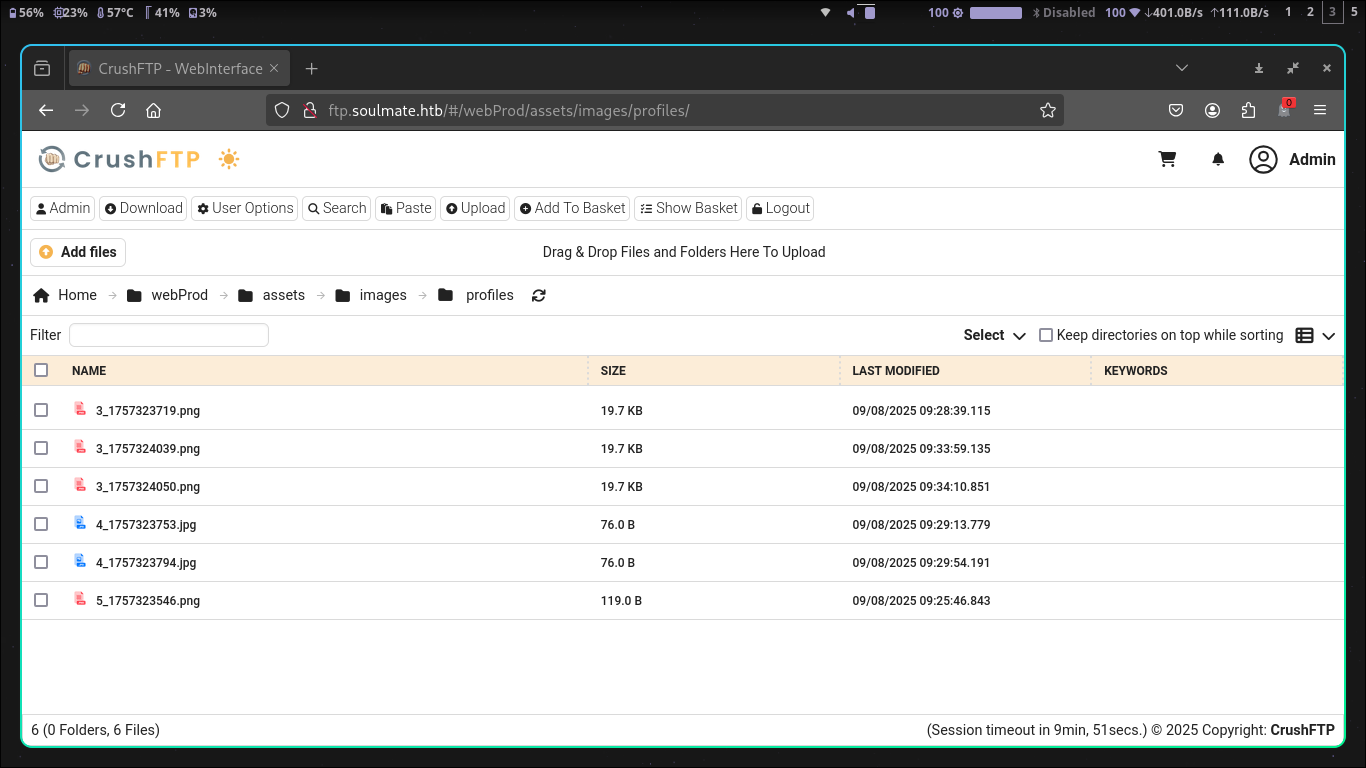Screen dimensions: 1366x768
Task: Toggle the sun theme icon
Action: click(229, 159)
